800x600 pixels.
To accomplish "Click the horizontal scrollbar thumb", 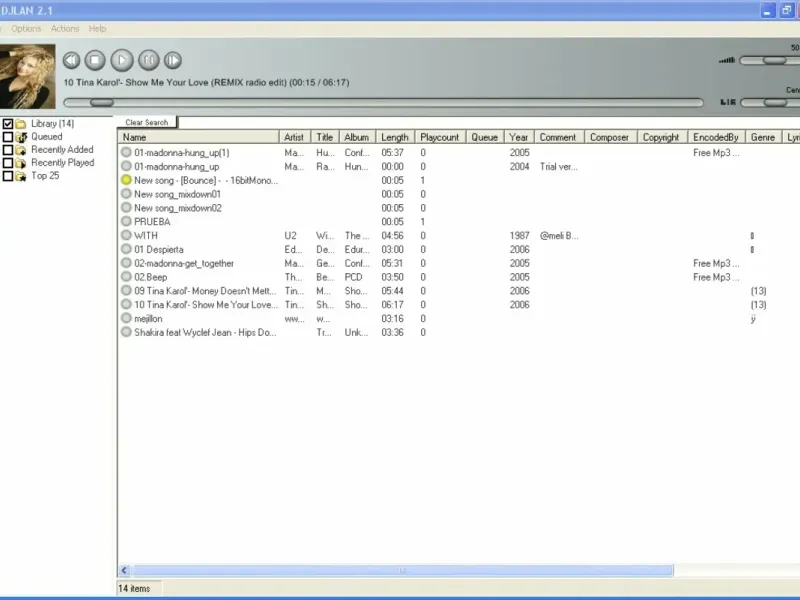I will (x=402, y=570).
